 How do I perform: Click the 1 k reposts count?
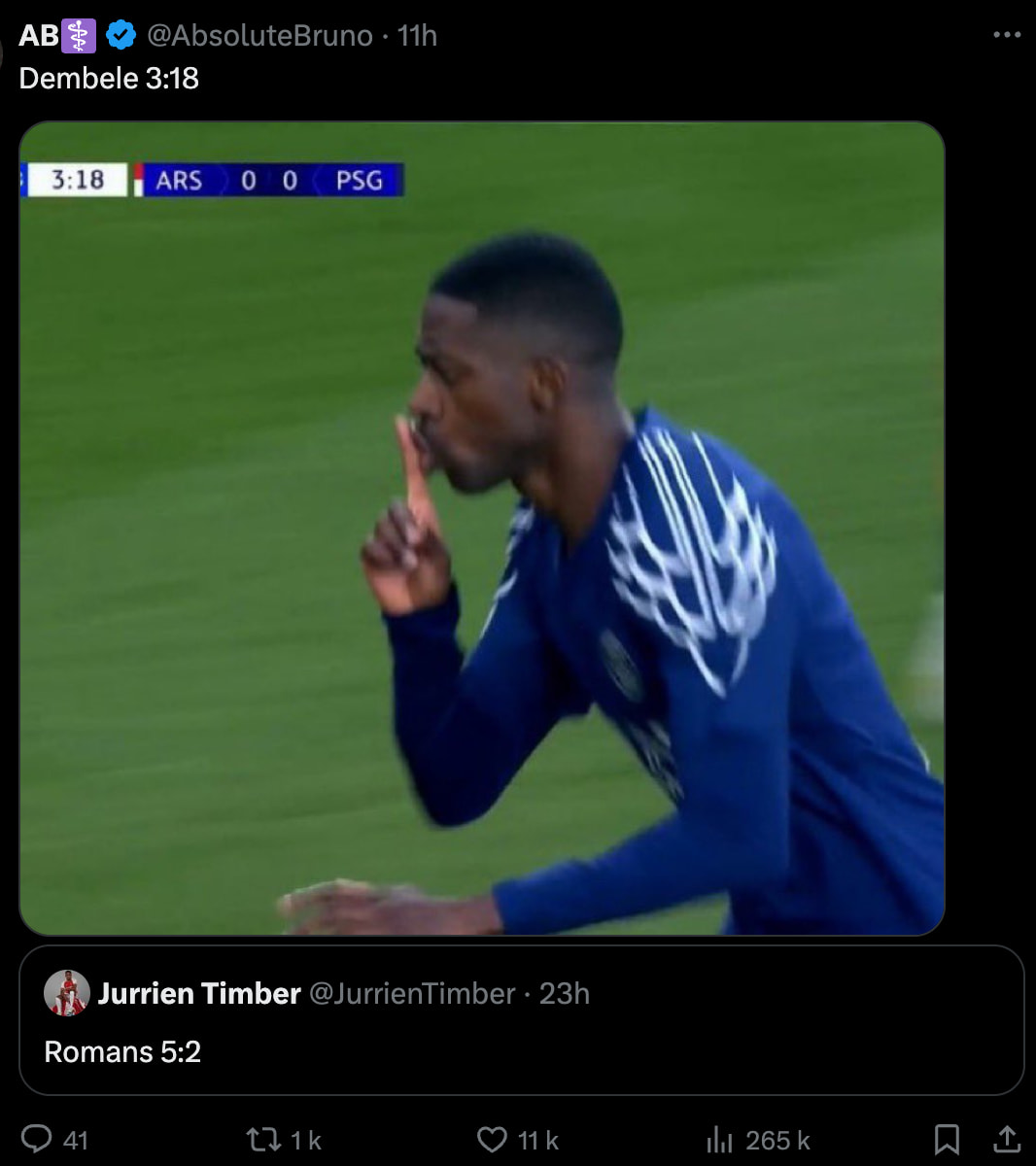306,1140
